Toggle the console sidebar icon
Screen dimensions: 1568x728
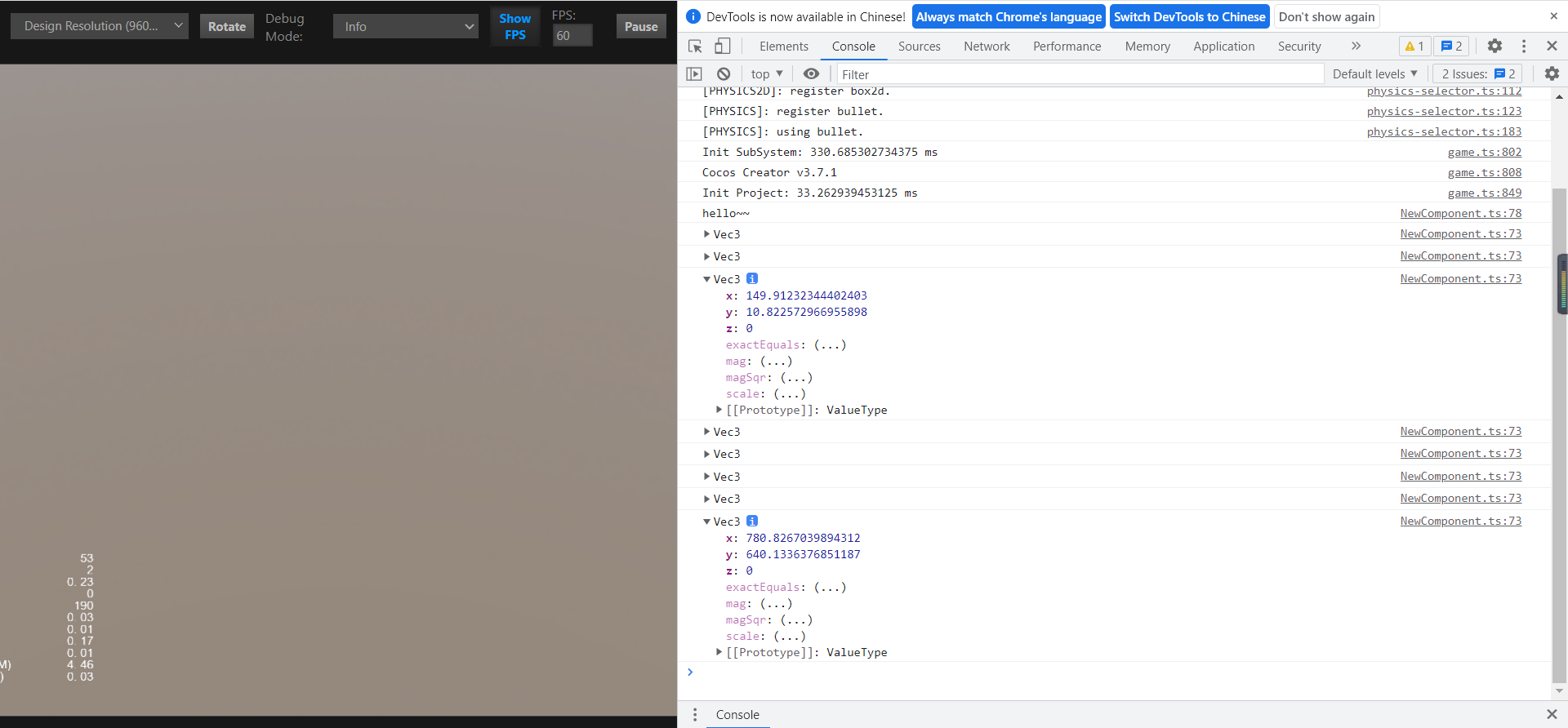(694, 74)
